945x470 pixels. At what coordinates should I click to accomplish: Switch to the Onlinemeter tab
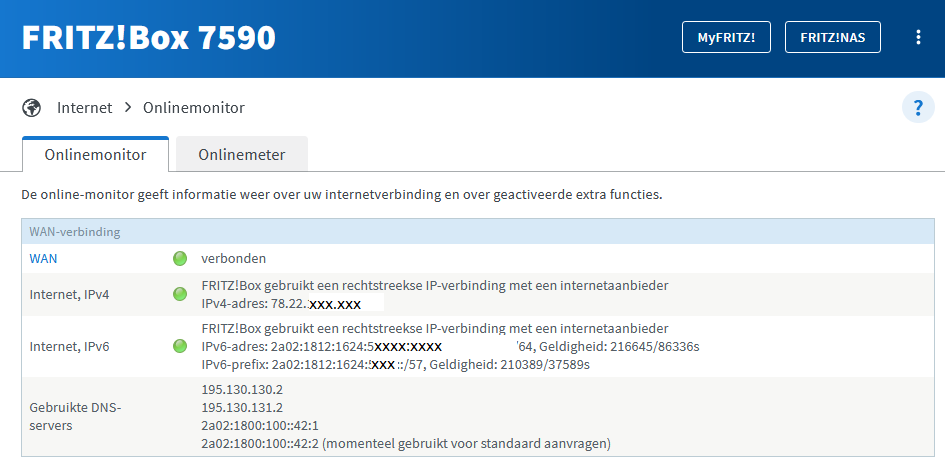coord(241,155)
